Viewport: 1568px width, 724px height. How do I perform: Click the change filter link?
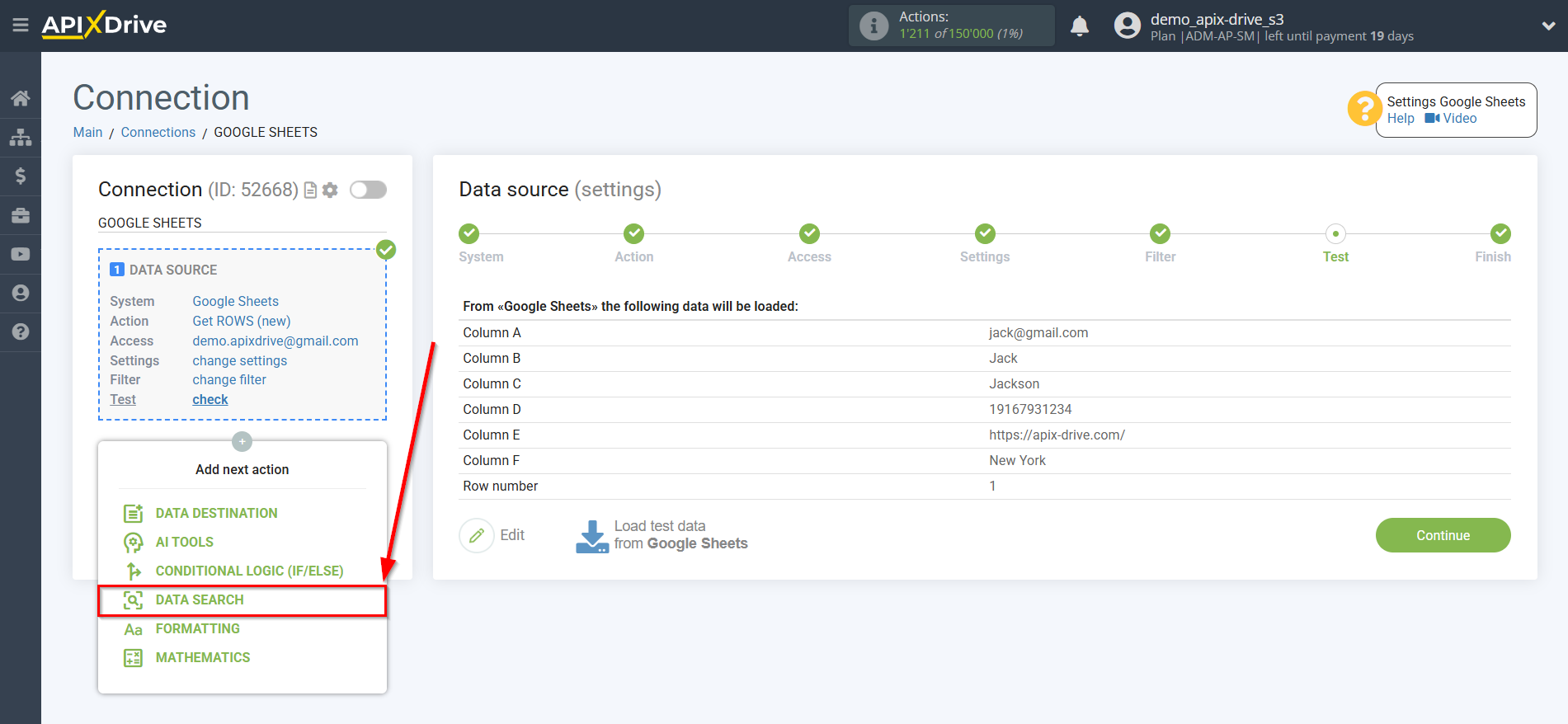click(x=229, y=379)
